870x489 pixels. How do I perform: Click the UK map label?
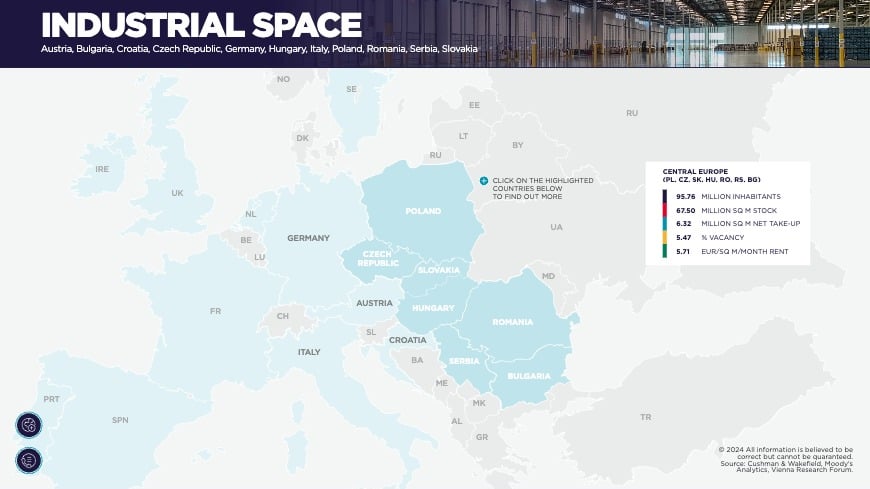coord(178,193)
